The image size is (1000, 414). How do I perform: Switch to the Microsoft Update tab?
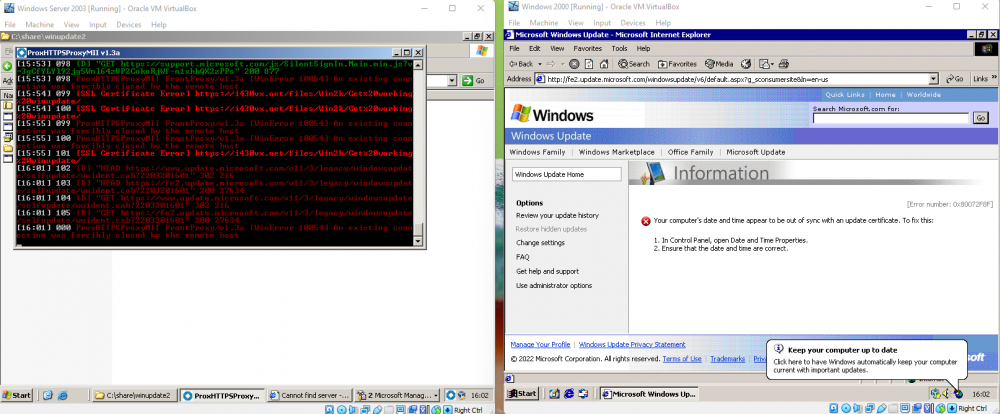pos(755,152)
